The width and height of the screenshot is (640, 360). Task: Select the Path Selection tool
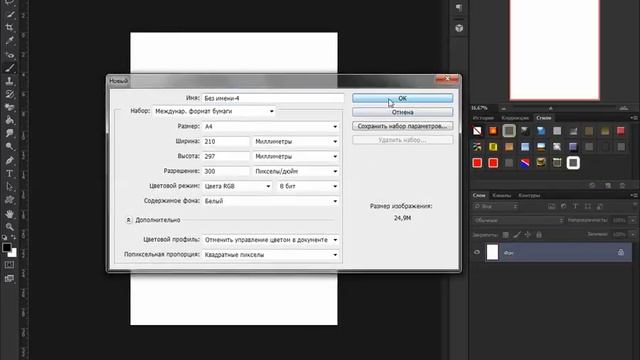click(x=10, y=187)
